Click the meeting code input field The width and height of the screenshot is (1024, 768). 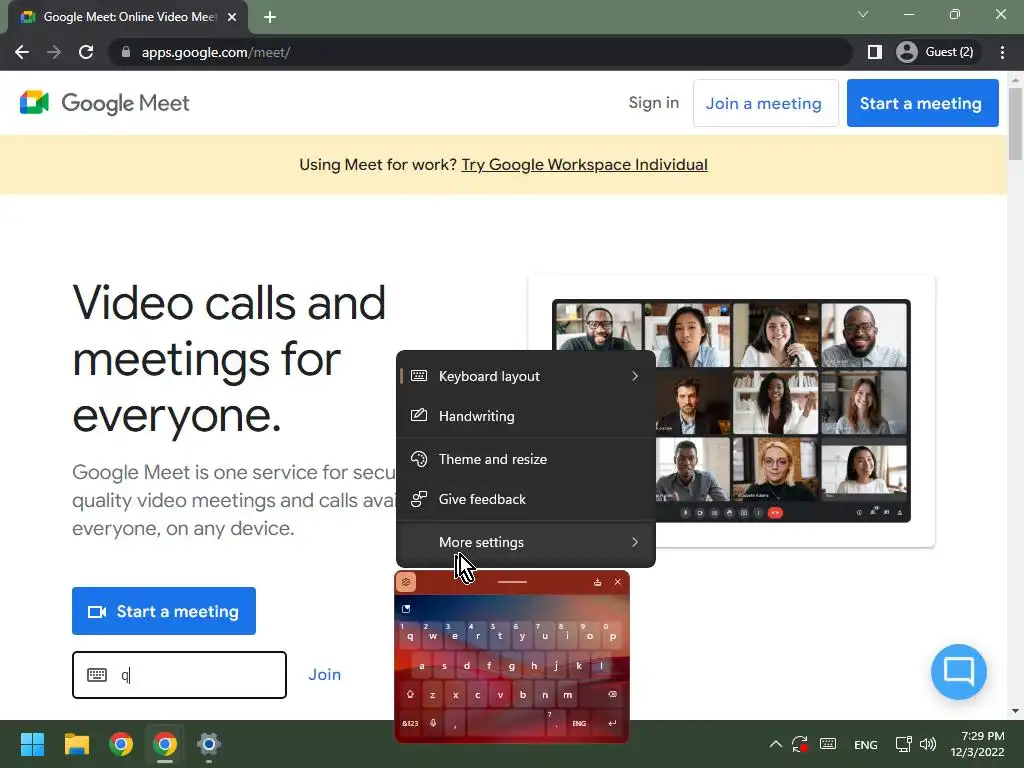180,675
